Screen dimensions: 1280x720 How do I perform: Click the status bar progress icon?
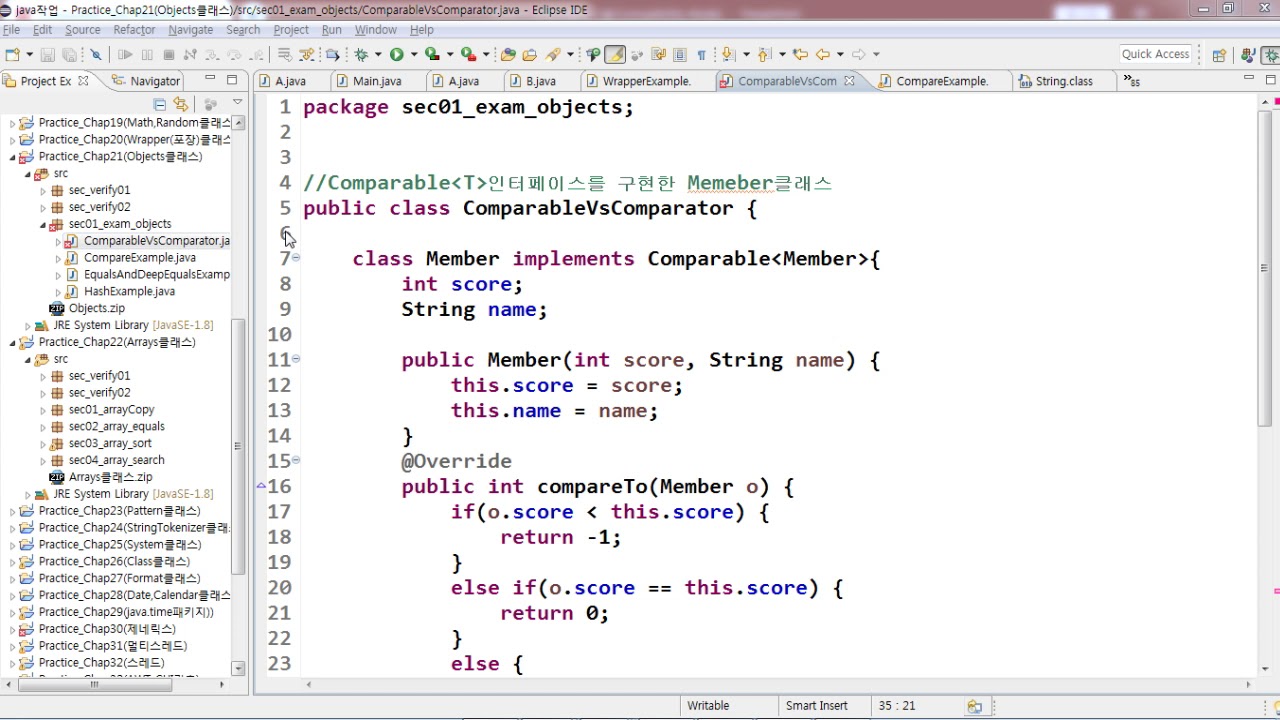[x=975, y=706]
